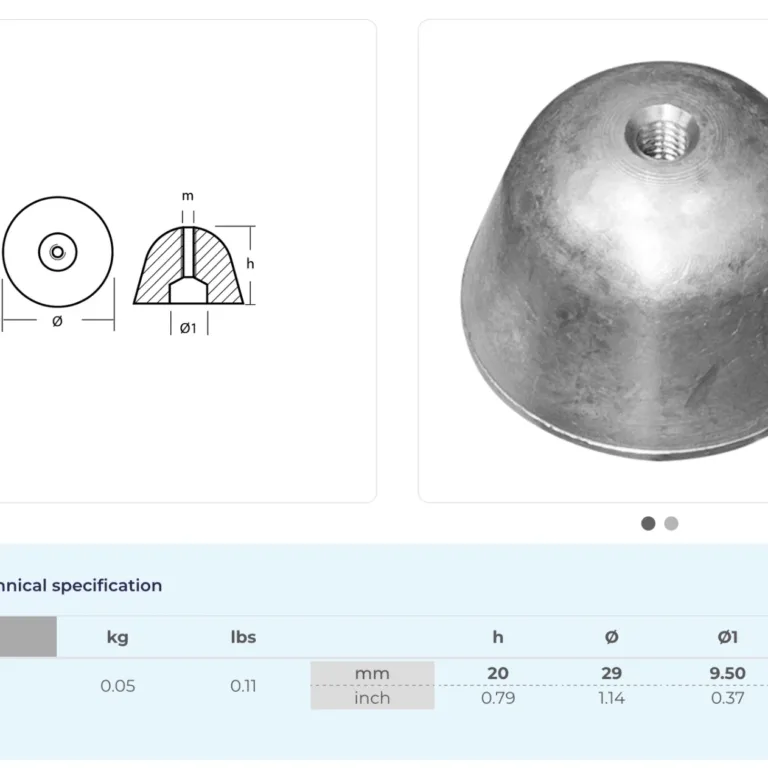Click the 9.50 value in ø1 column
Screen dimensions: 768x768
(x=727, y=673)
